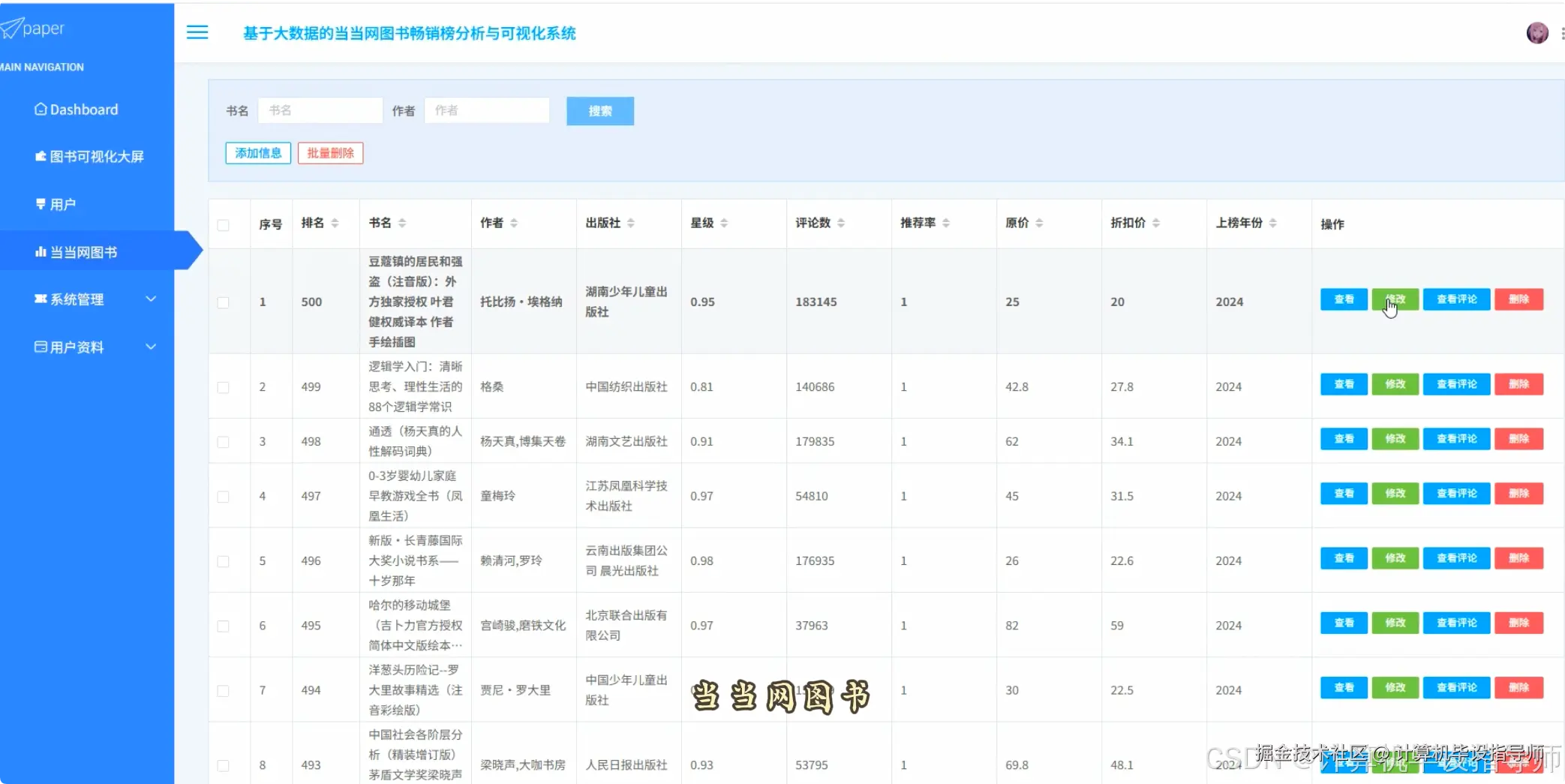This screenshot has height=784, width=1565.
Task: Click 查看 for rank 498 book
Action: coord(1344,439)
